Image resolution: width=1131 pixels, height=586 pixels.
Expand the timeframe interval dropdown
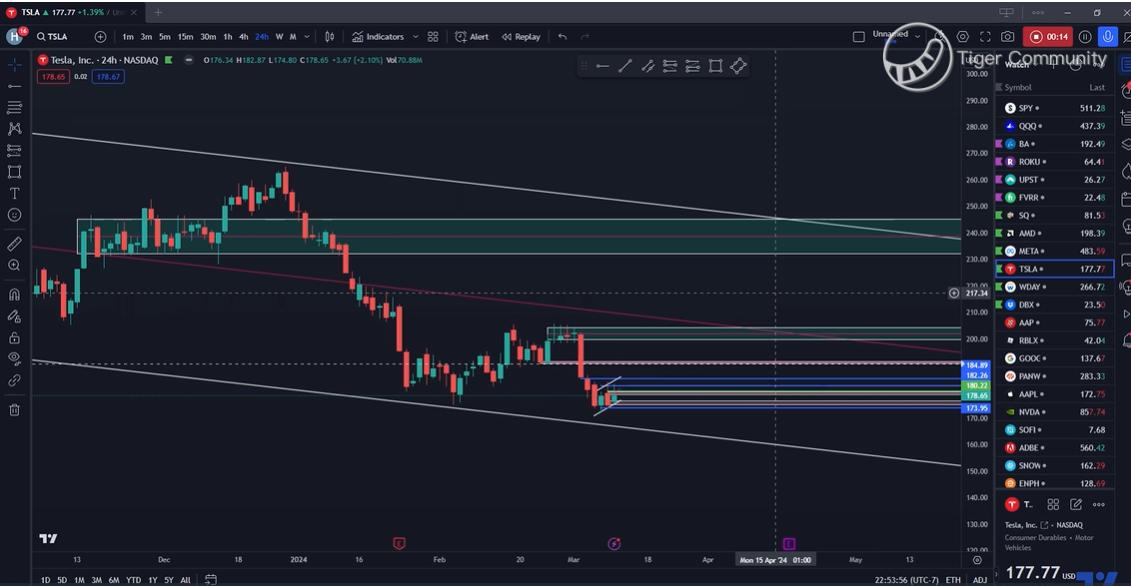tap(307, 37)
